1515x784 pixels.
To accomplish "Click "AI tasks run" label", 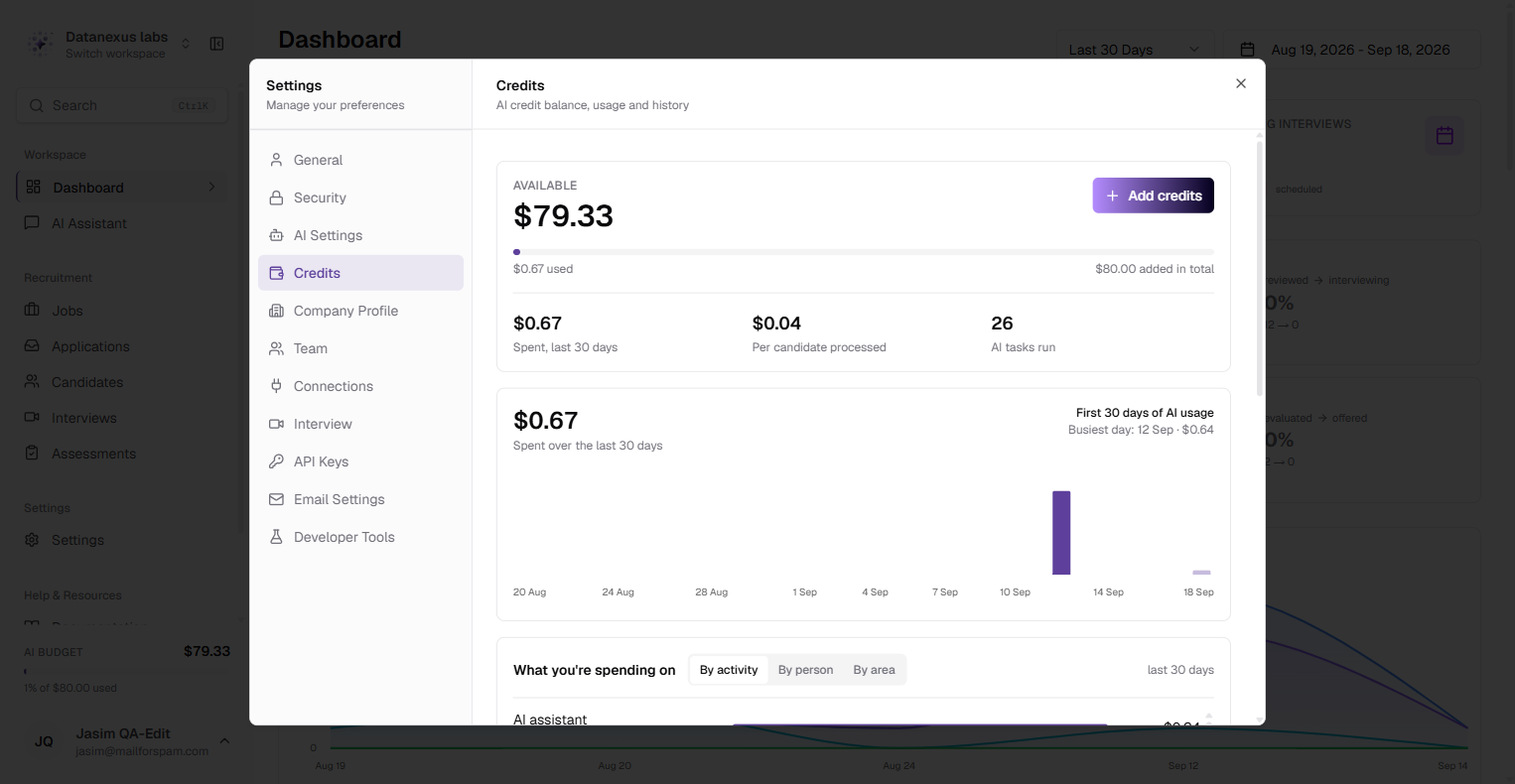I will pyautogui.click(x=1023, y=347).
